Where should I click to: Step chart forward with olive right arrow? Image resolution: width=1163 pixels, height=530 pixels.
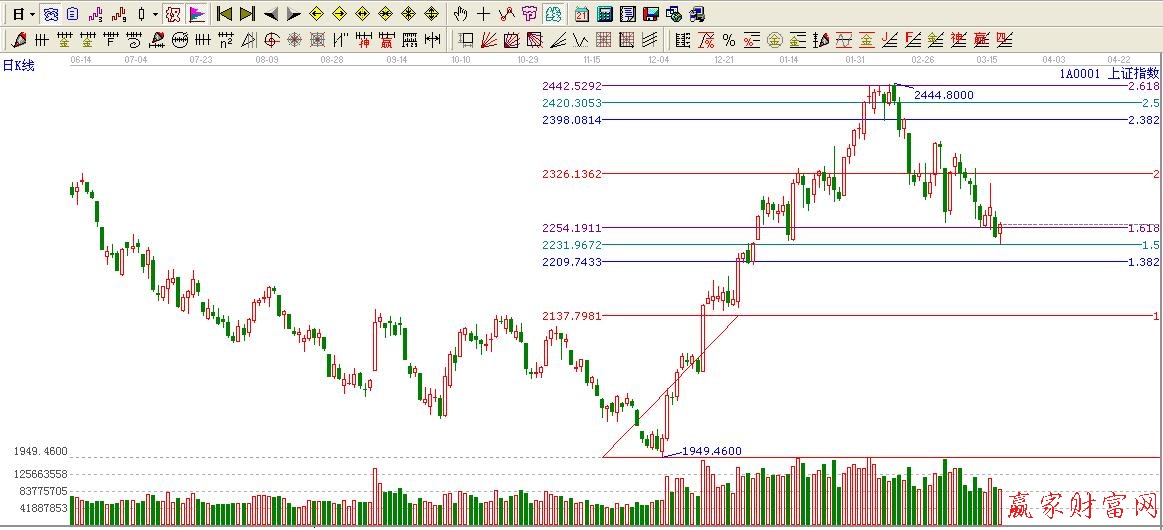294,14
